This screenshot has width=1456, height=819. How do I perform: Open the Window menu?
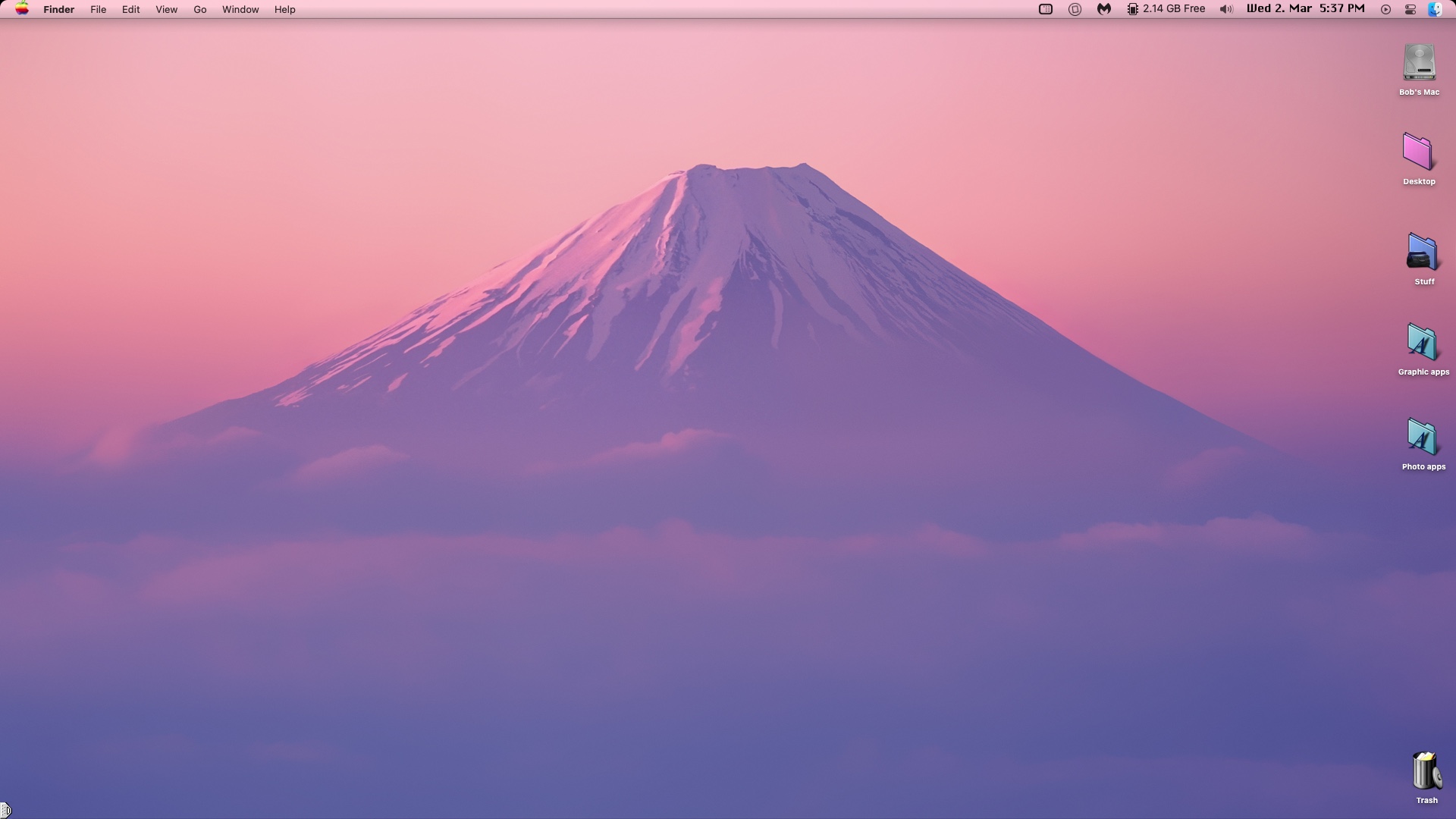point(240,10)
